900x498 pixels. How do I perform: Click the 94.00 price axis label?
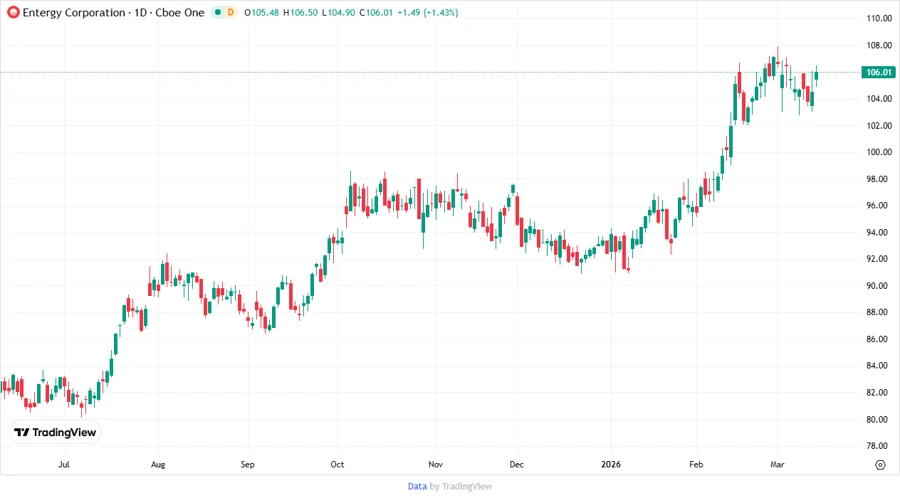click(x=879, y=232)
